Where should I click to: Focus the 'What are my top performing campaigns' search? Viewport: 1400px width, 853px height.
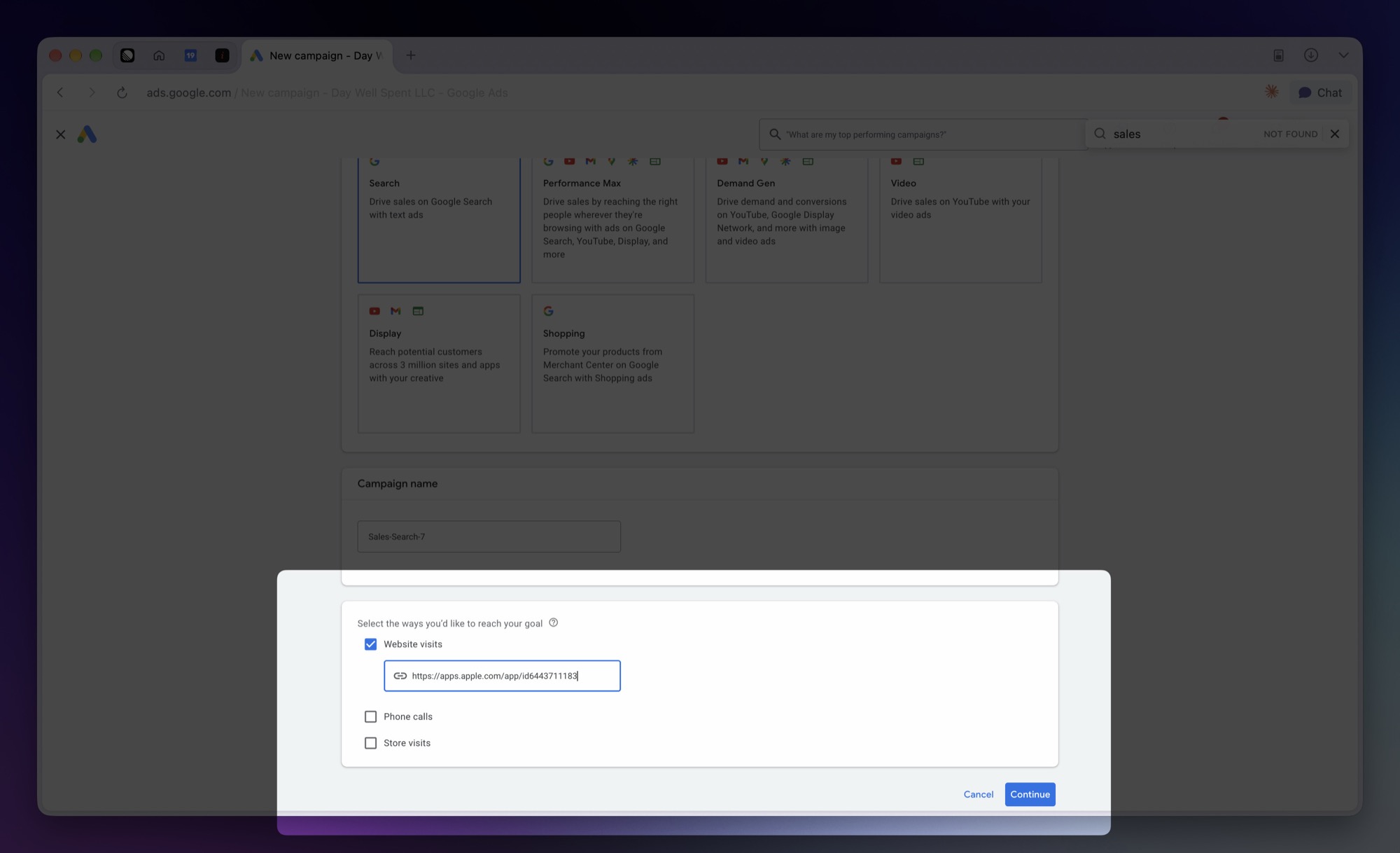[x=924, y=134]
